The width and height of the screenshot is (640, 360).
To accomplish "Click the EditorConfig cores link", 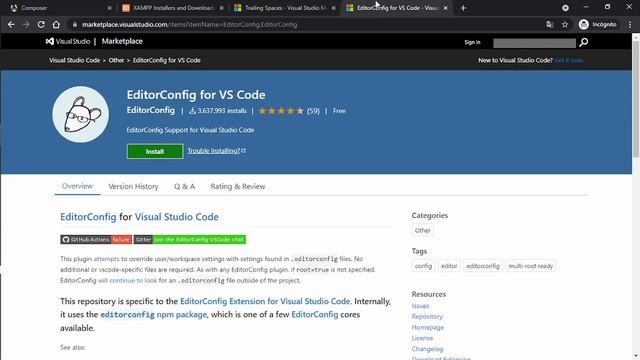I will point(315,315).
